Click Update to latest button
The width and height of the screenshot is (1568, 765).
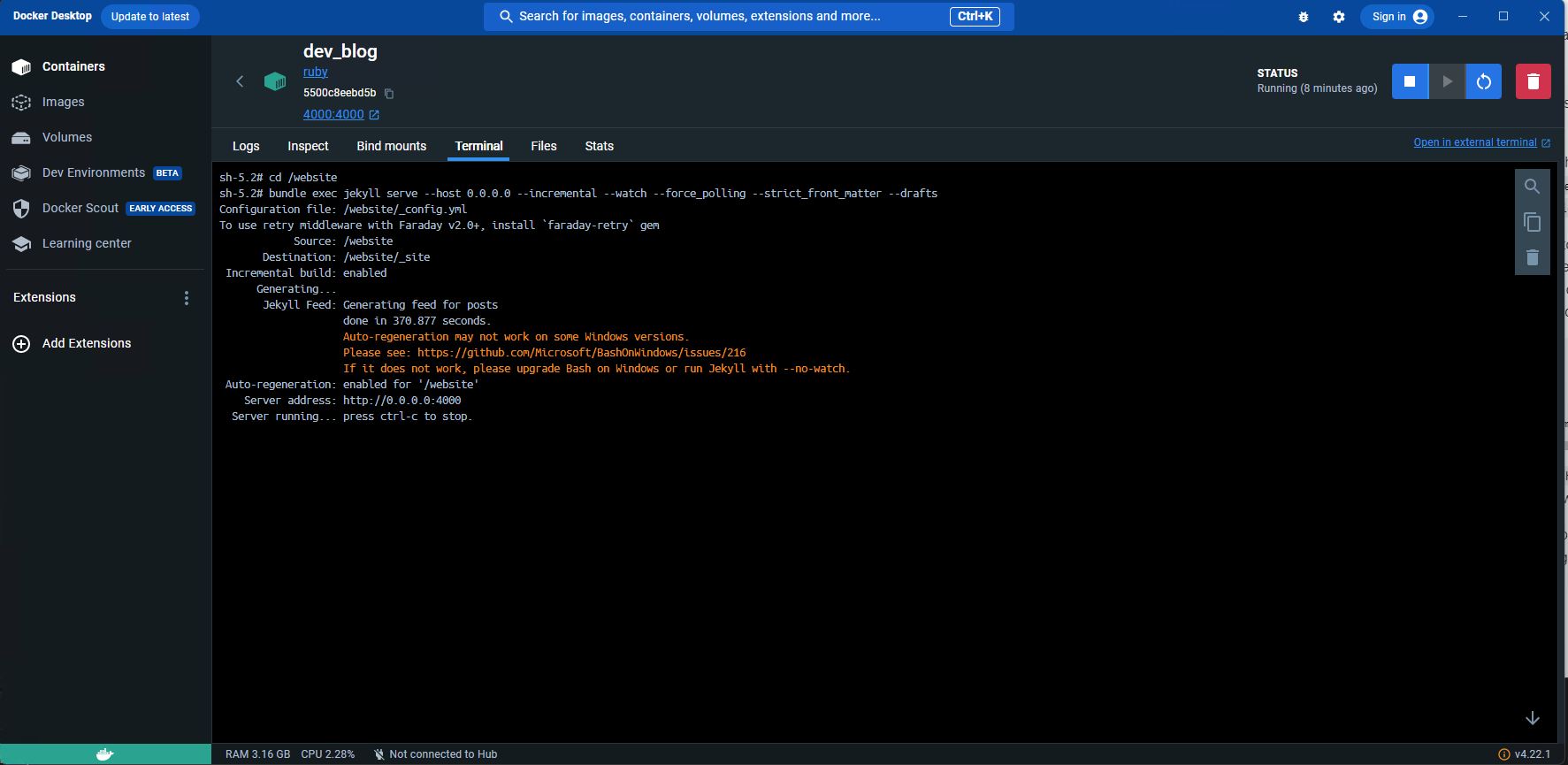(150, 17)
